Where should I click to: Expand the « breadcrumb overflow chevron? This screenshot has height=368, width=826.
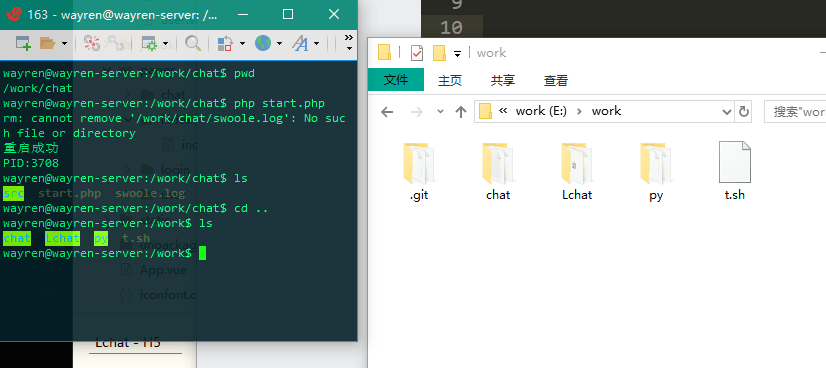[x=503, y=111]
